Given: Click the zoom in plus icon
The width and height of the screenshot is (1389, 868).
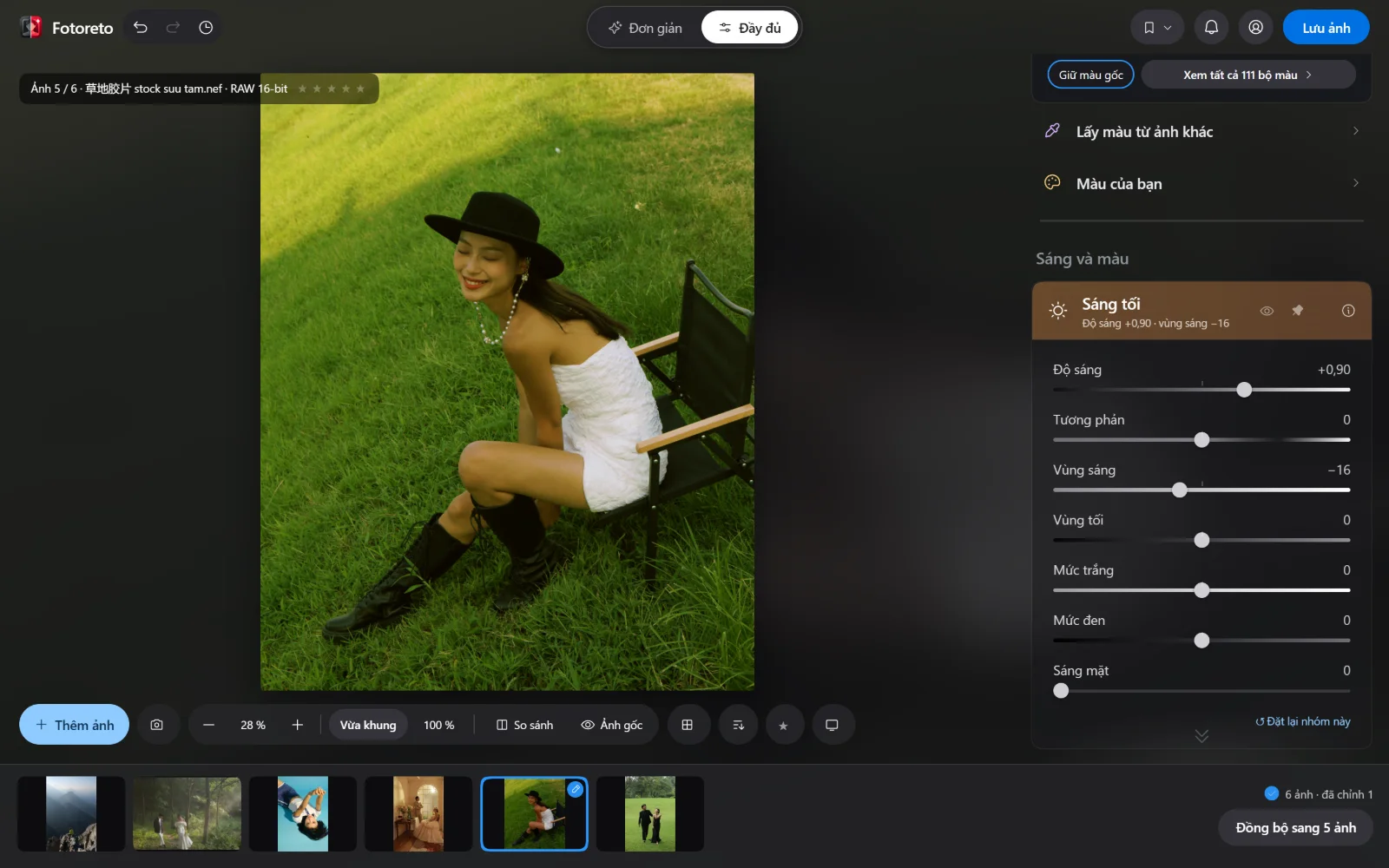Looking at the screenshot, I should click(298, 725).
